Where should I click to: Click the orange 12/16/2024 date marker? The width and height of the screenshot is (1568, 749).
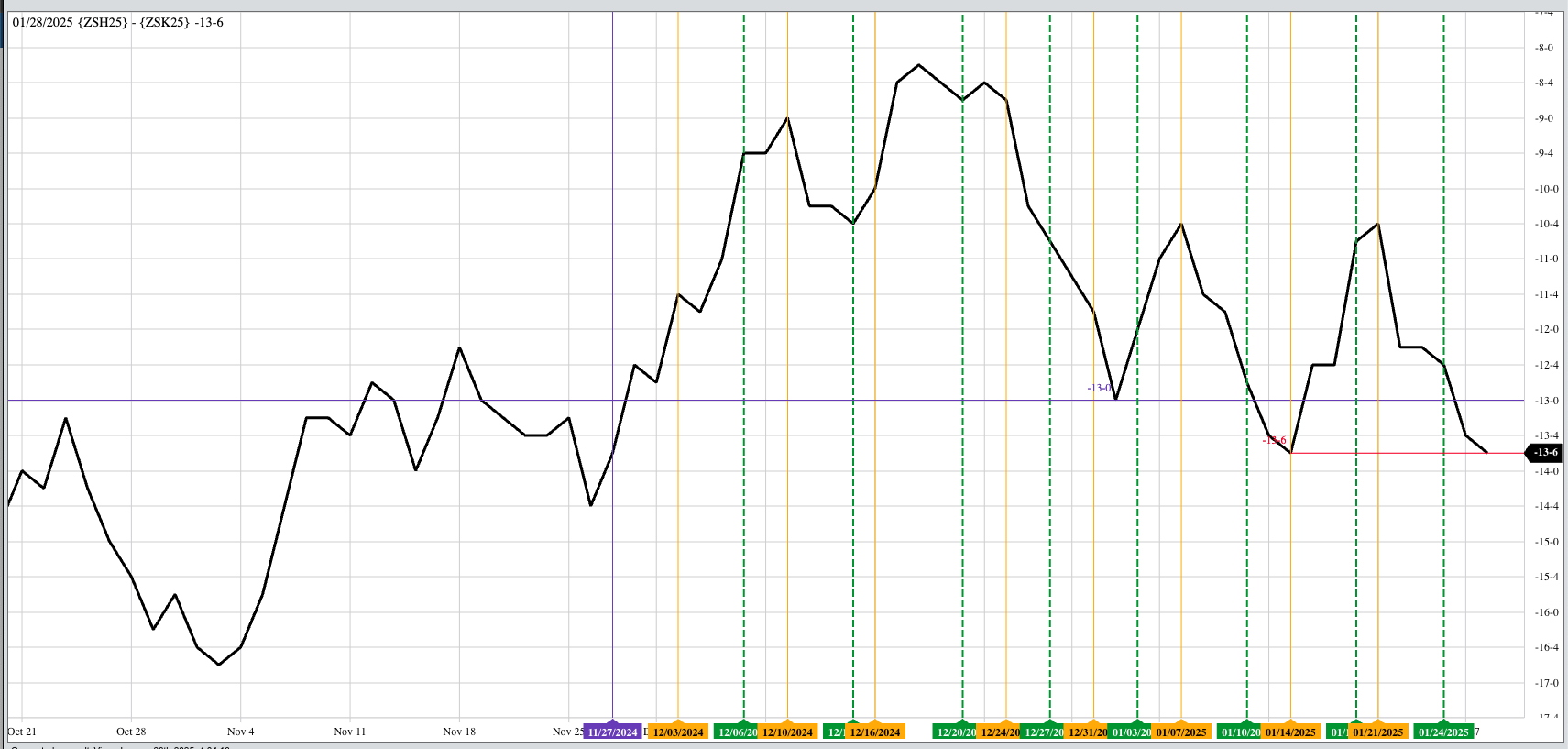[x=875, y=732]
